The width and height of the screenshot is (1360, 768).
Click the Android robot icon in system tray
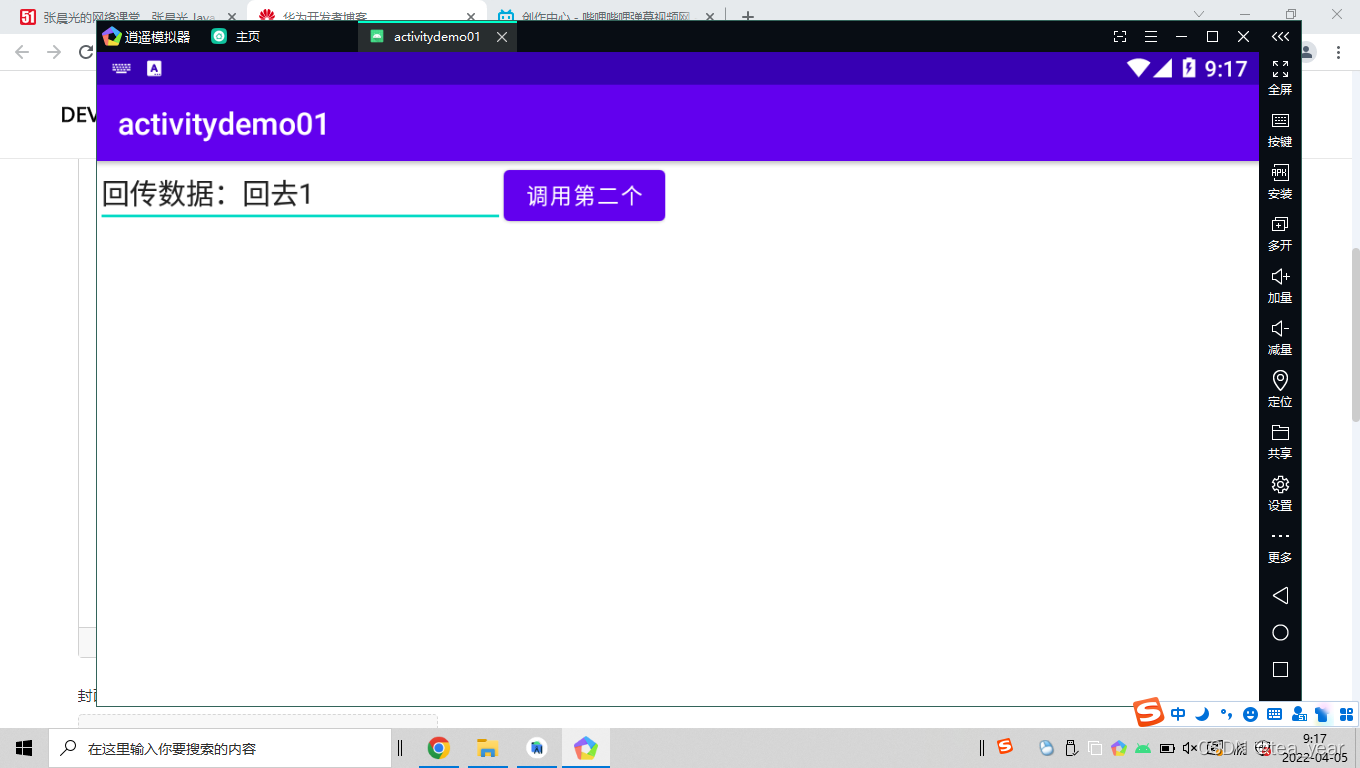point(1143,748)
